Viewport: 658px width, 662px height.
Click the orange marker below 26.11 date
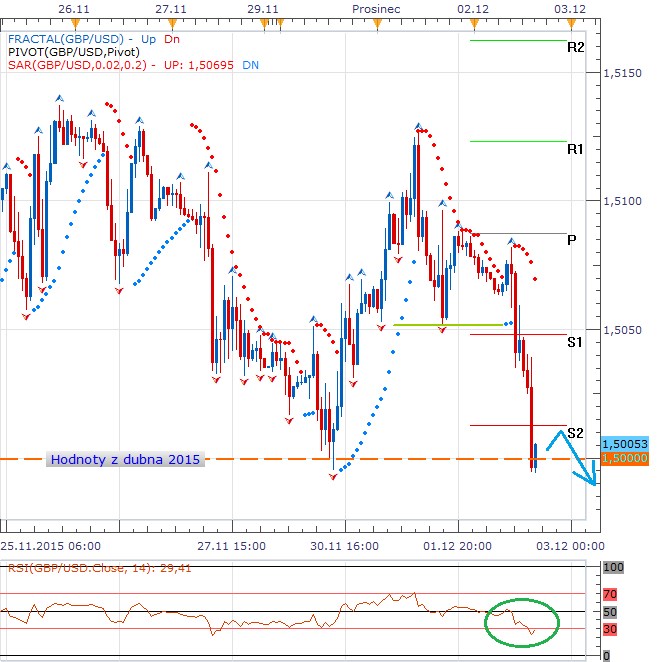[x=69, y=21]
